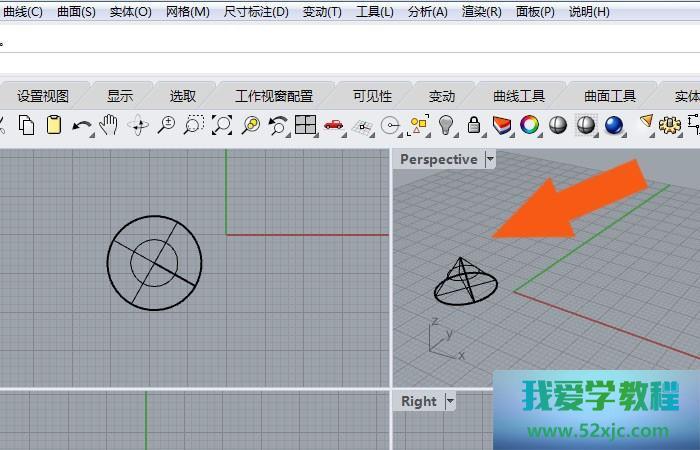
Task: Switch to the 曲线工具 tab
Action: pyautogui.click(x=519, y=96)
